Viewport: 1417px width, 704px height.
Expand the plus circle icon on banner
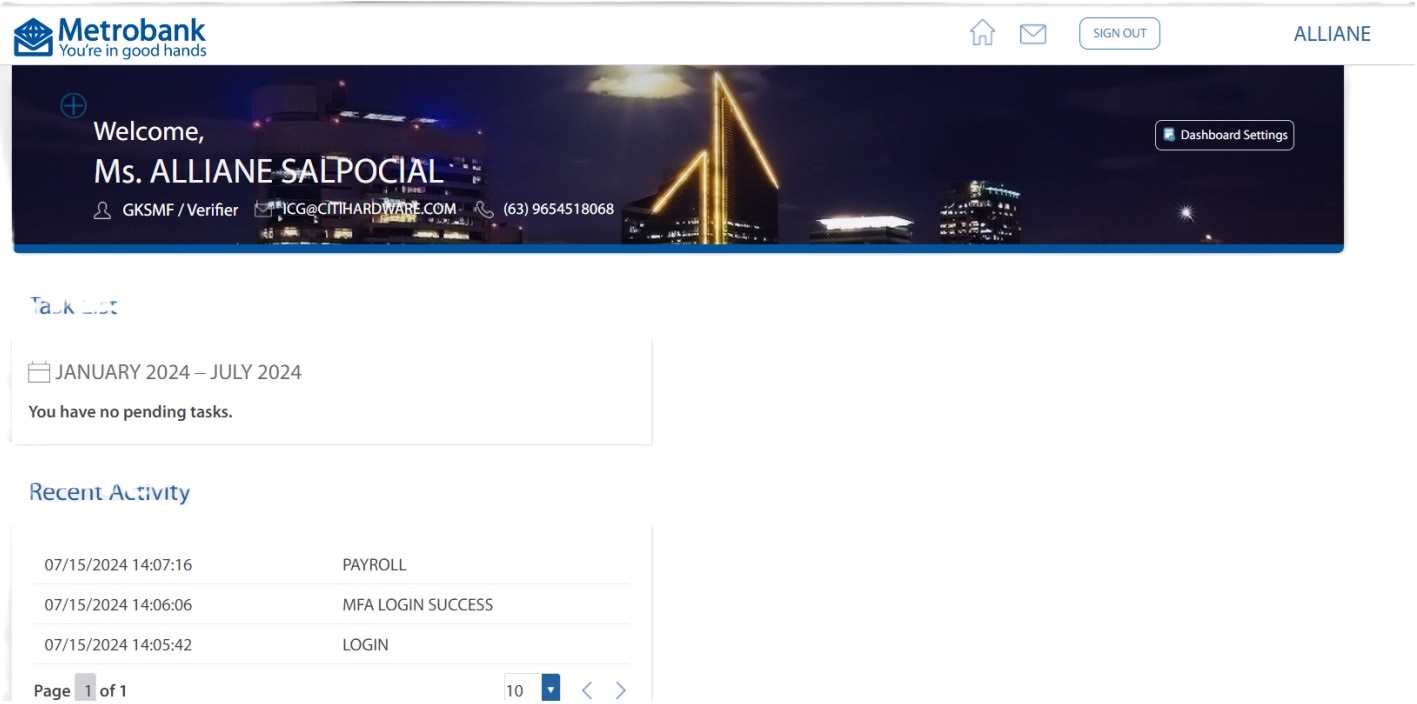click(x=74, y=105)
